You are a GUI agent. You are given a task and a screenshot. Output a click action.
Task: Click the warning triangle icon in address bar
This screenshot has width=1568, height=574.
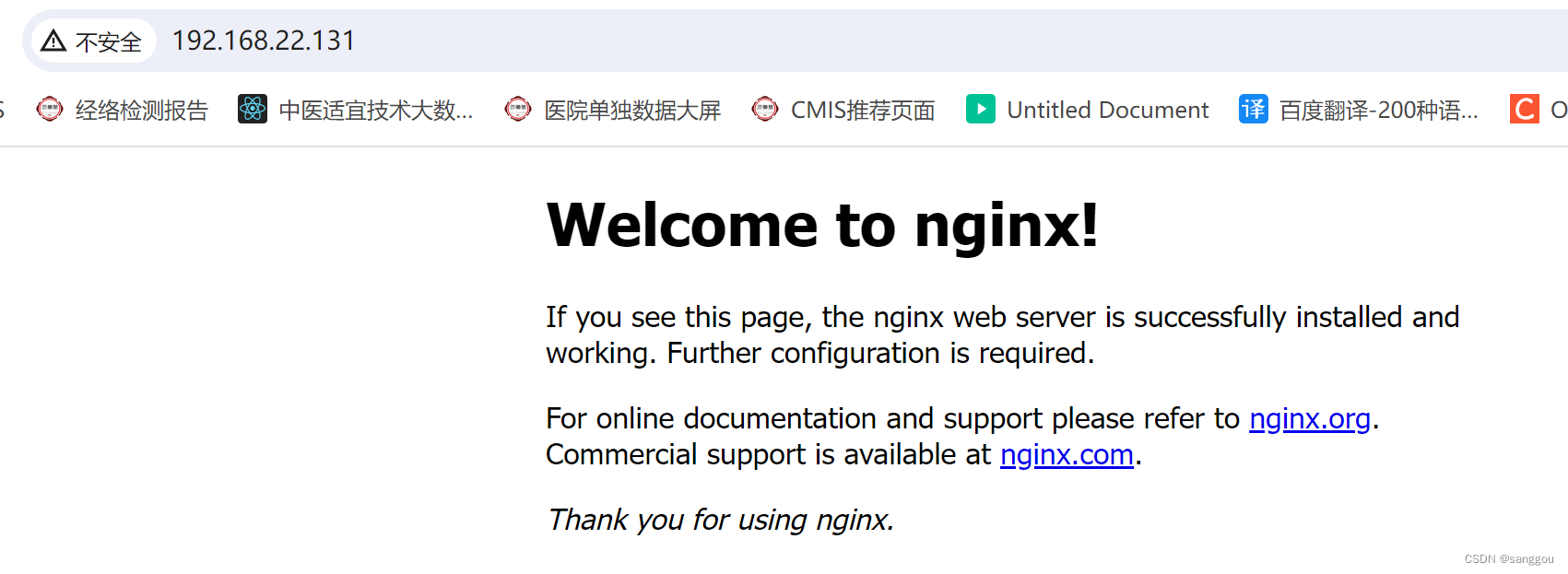(x=53, y=41)
